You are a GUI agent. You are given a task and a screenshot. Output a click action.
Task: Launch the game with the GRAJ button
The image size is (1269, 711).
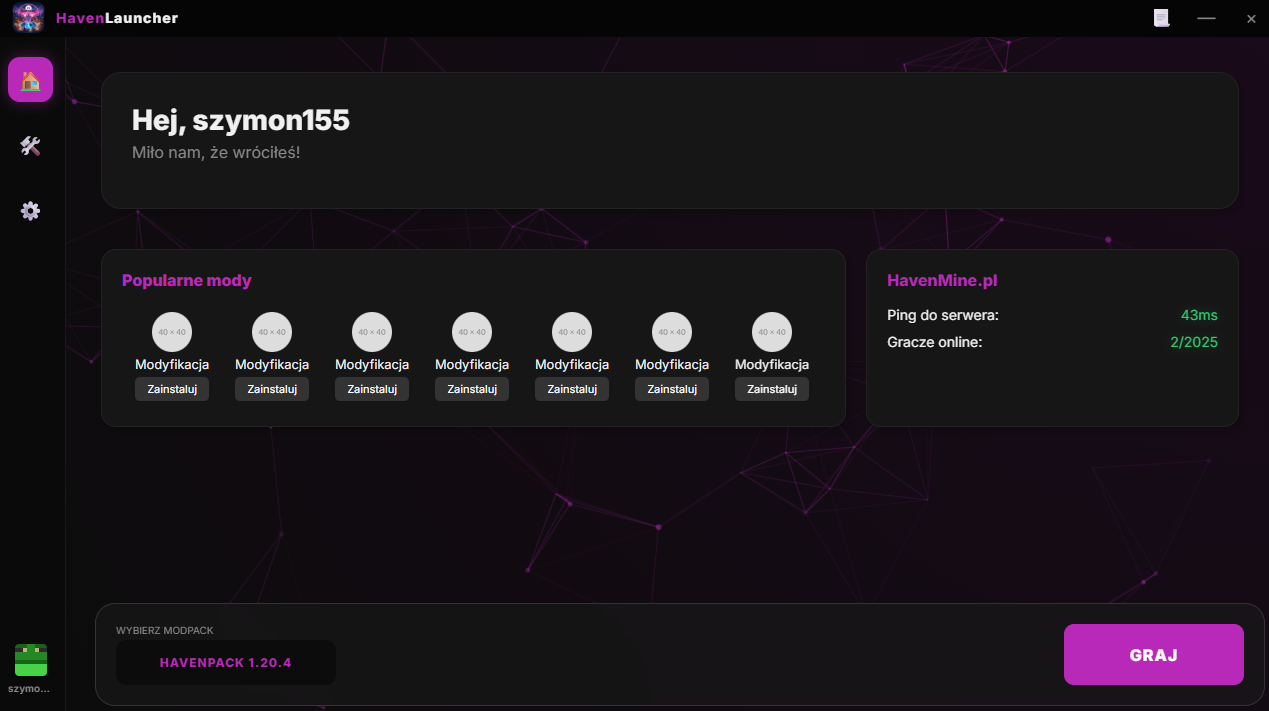[1153, 654]
